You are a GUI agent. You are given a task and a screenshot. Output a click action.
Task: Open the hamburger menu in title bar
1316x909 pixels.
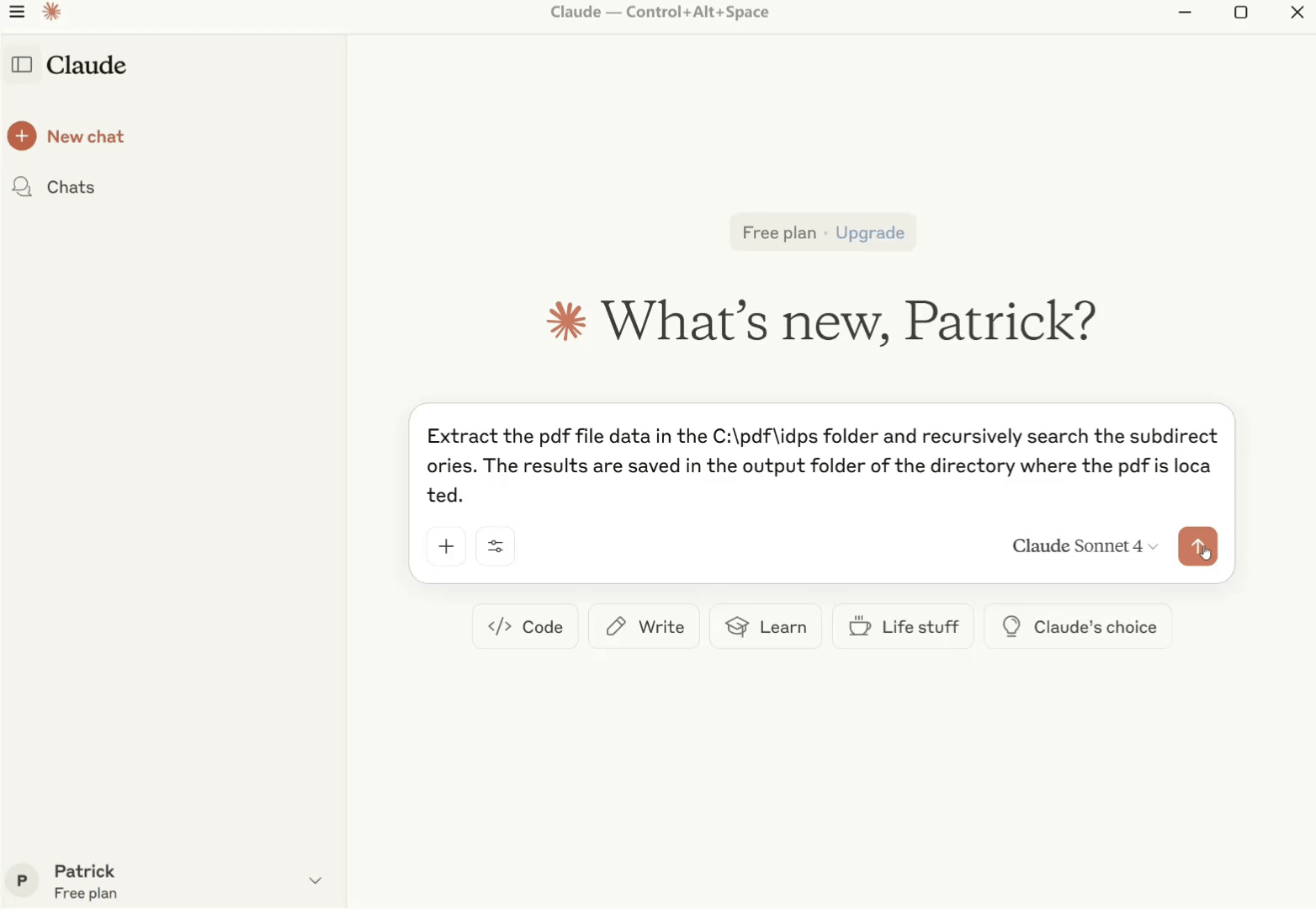pyautogui.click(x=17, y=12)
